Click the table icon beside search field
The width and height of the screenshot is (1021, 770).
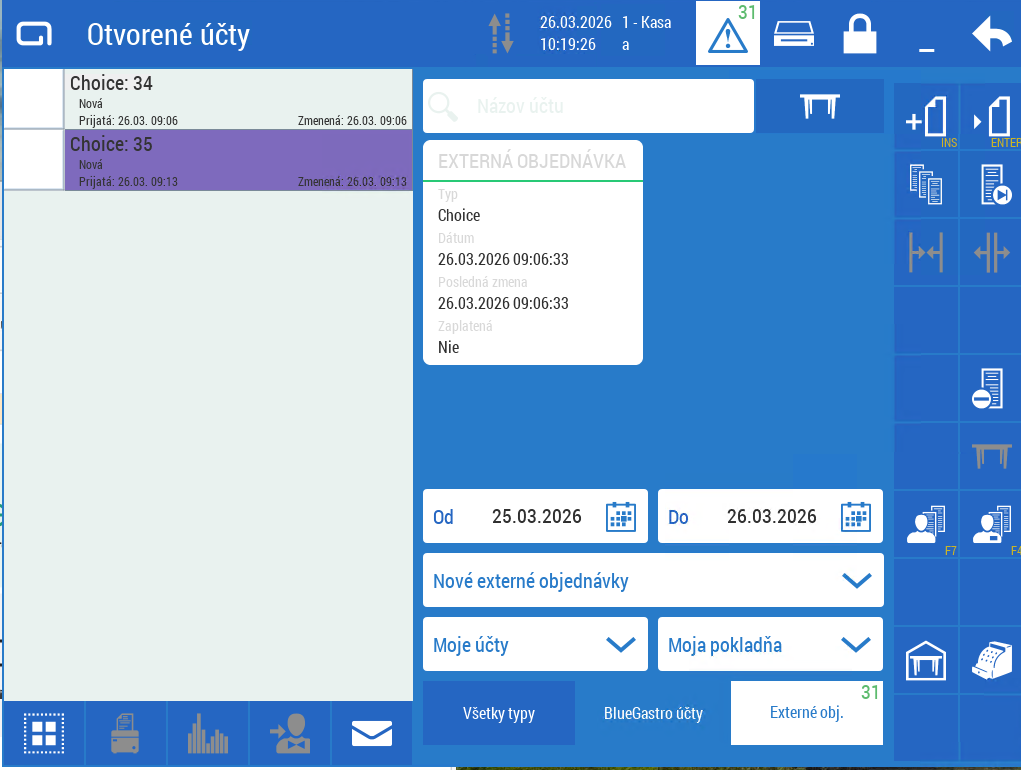[x=819, y=107]
